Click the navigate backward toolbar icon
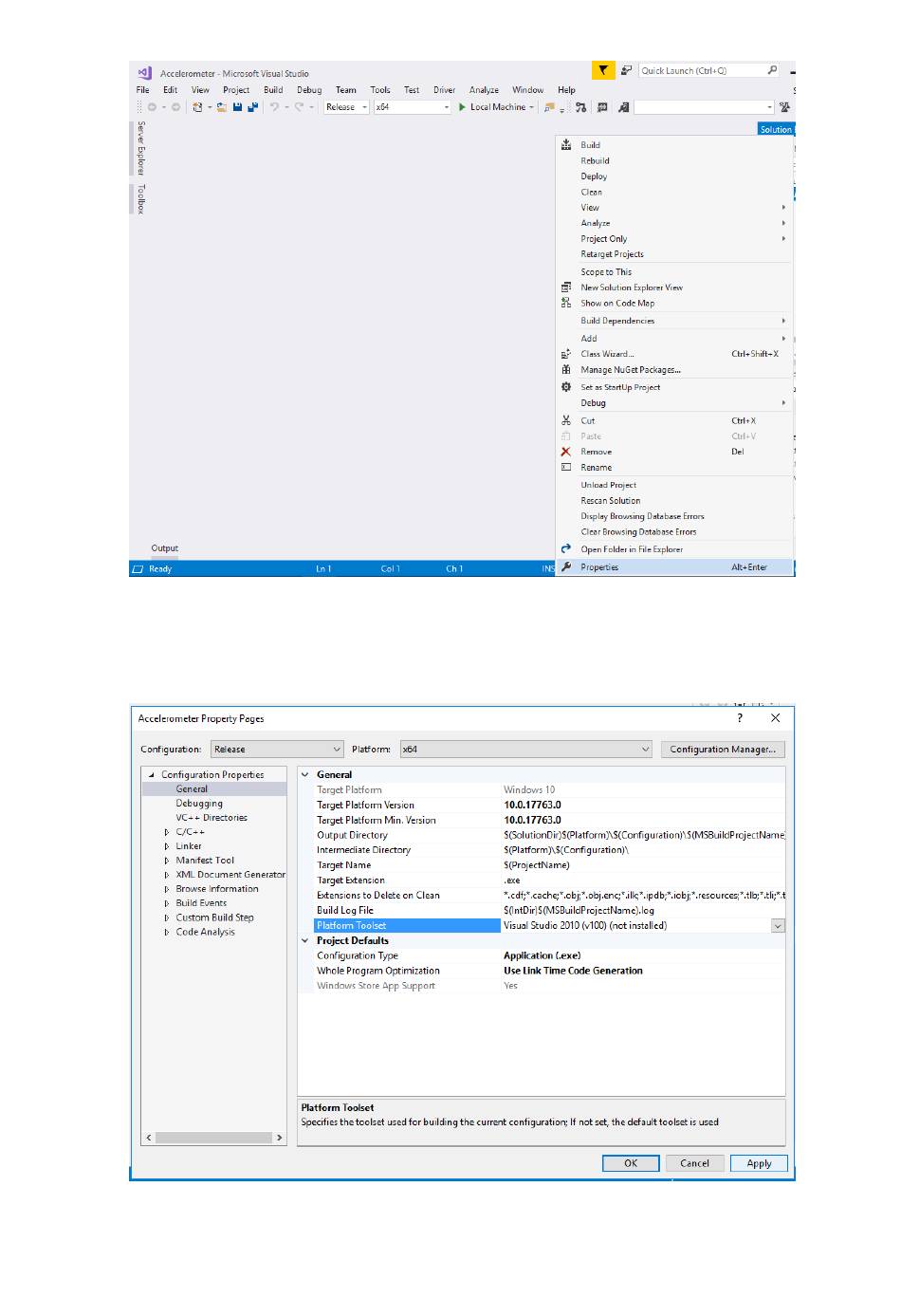This screenshot has width=901, height=1316. [151, 107]
